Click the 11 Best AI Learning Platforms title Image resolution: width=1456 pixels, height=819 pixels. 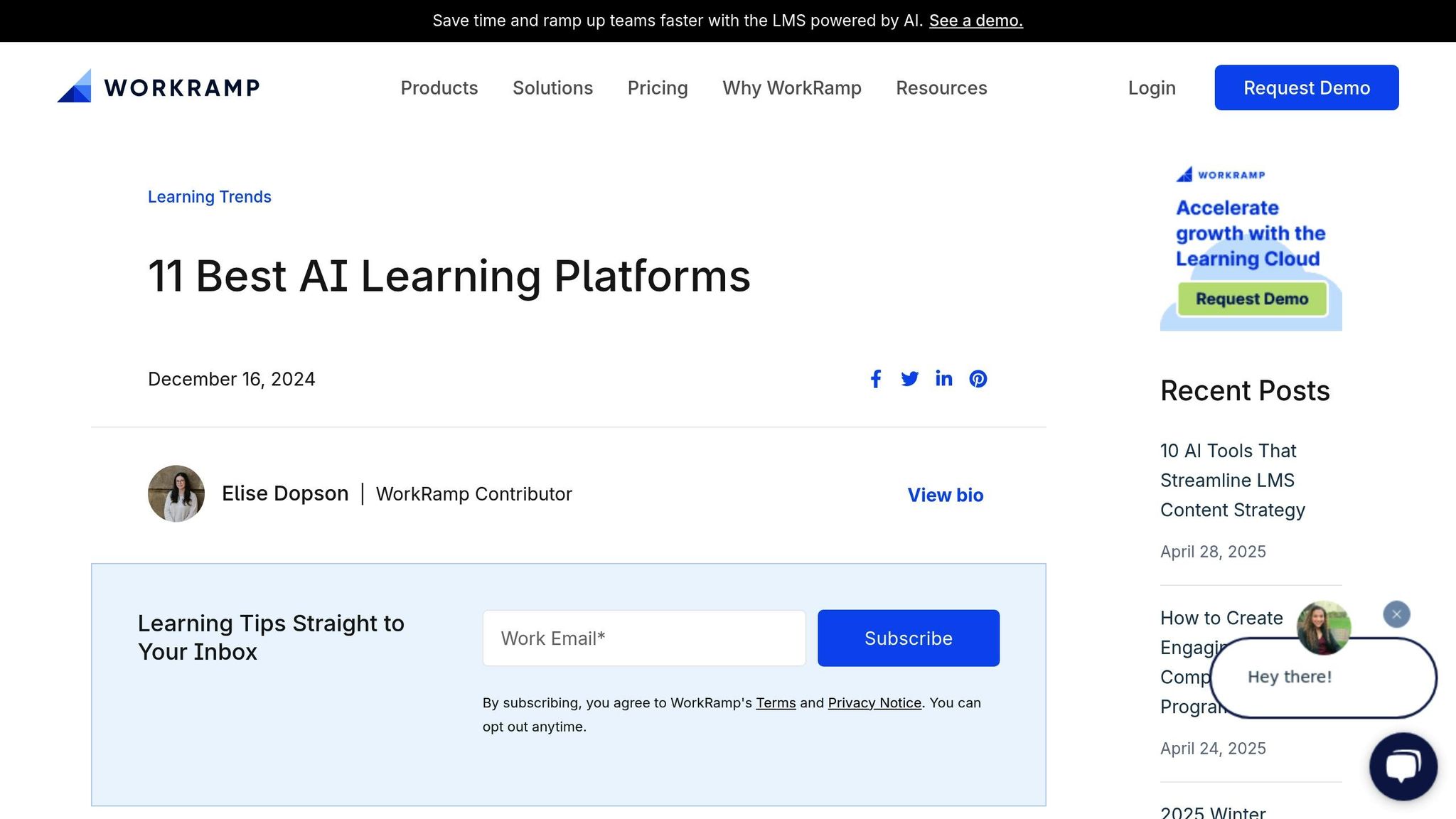[x=449, y=276]
